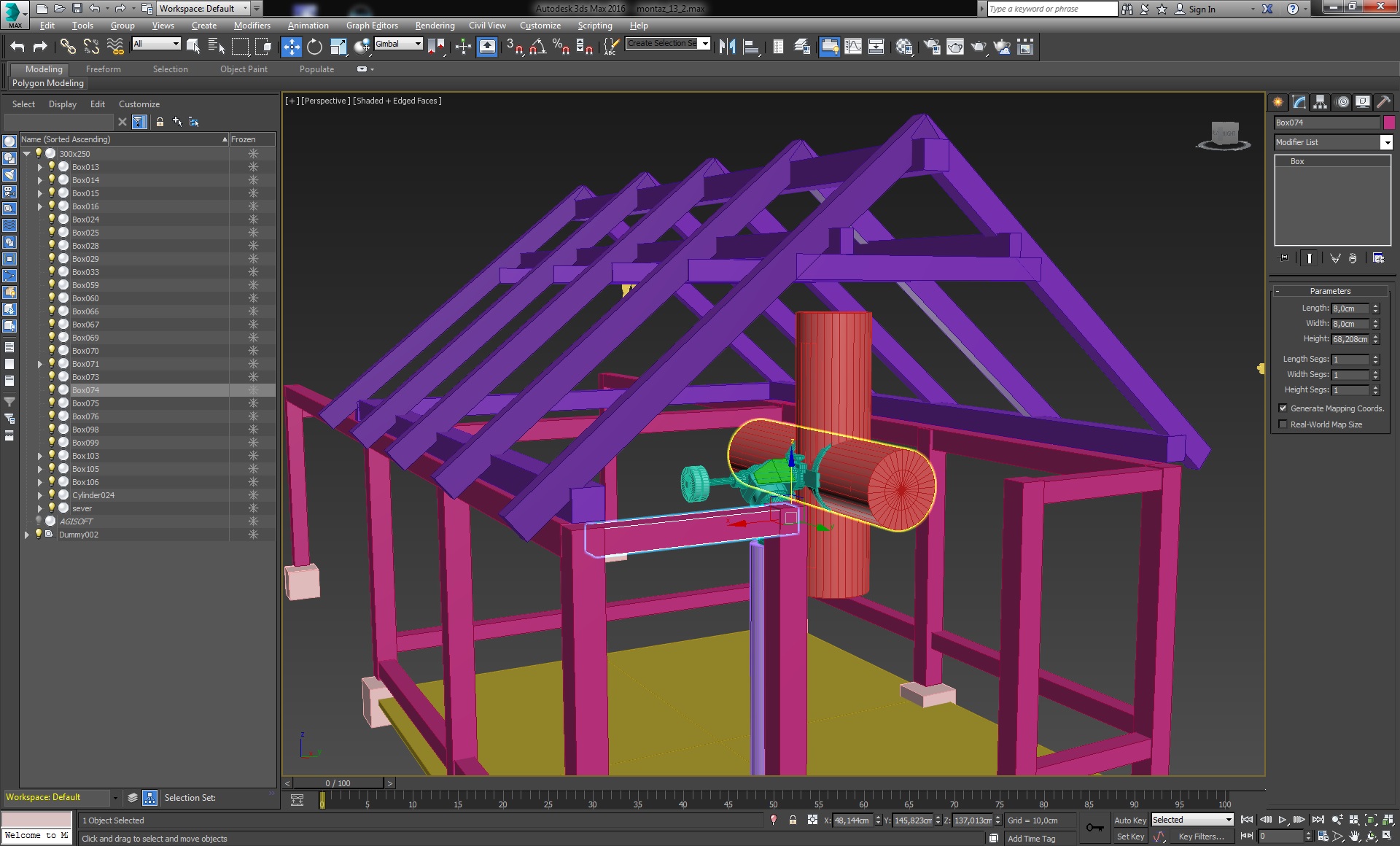Viewport: 1400px width, 846px height.
Task: Toggle visibility bulb of Box074
Action: (52, 389)
